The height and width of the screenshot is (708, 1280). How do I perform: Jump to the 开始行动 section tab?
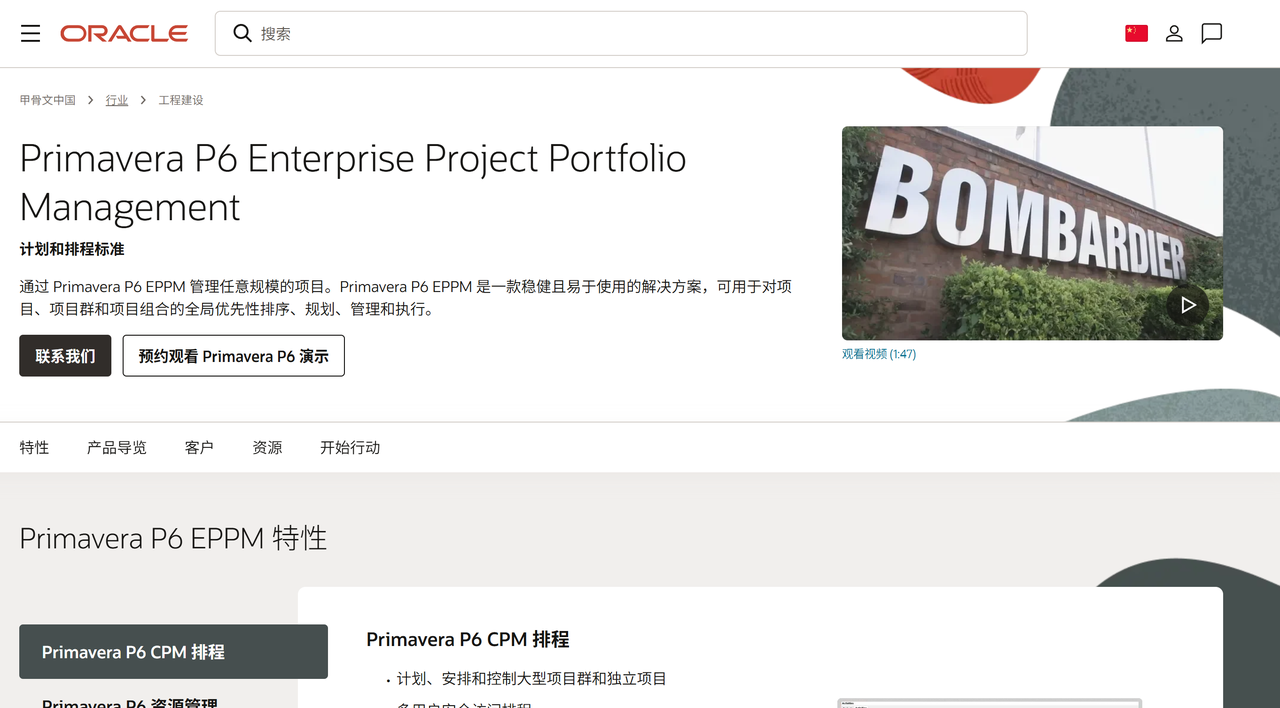point(350,448)
